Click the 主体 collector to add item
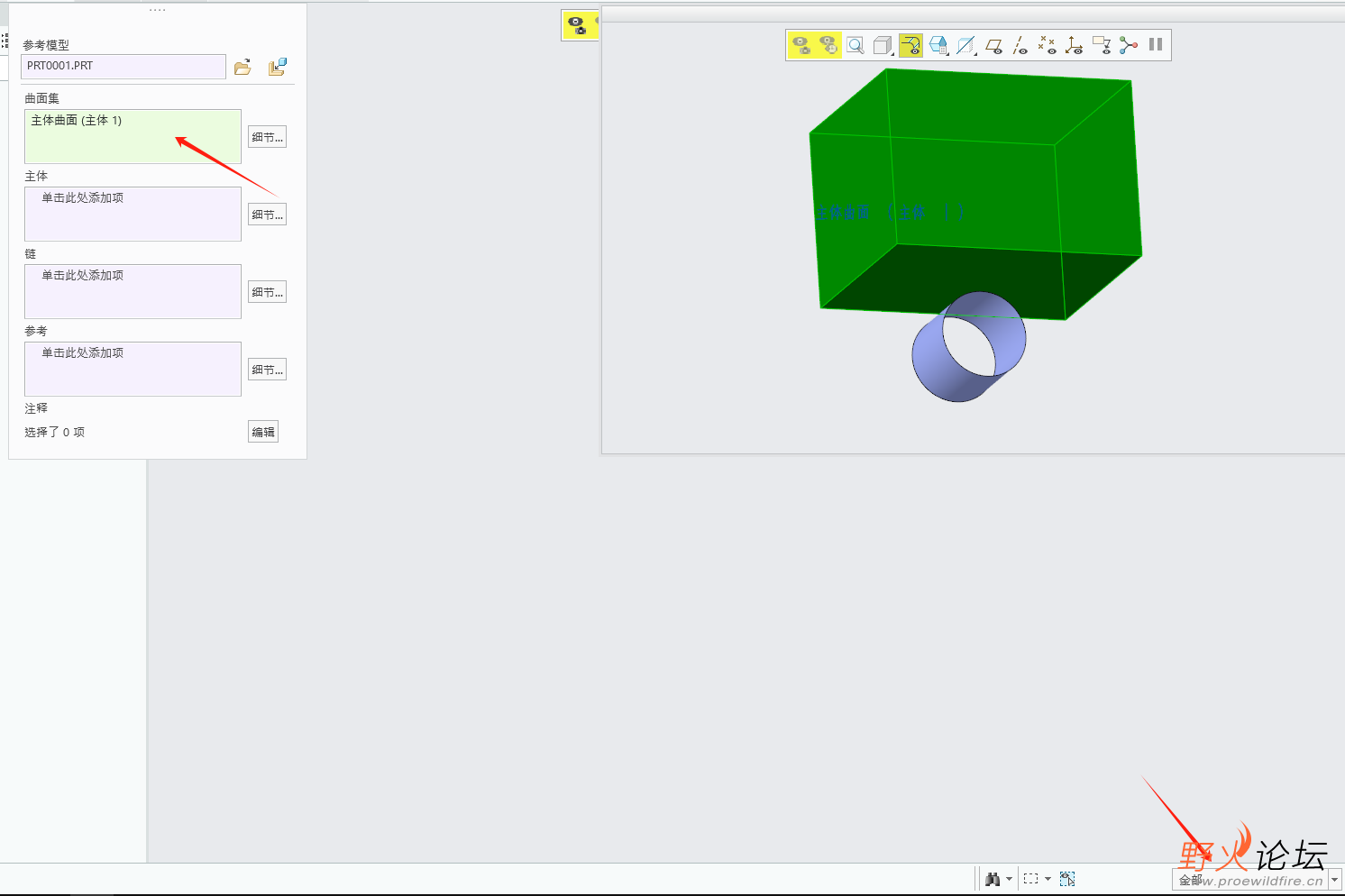This screenshot has height=896, width=1345. tap(133, 214)
